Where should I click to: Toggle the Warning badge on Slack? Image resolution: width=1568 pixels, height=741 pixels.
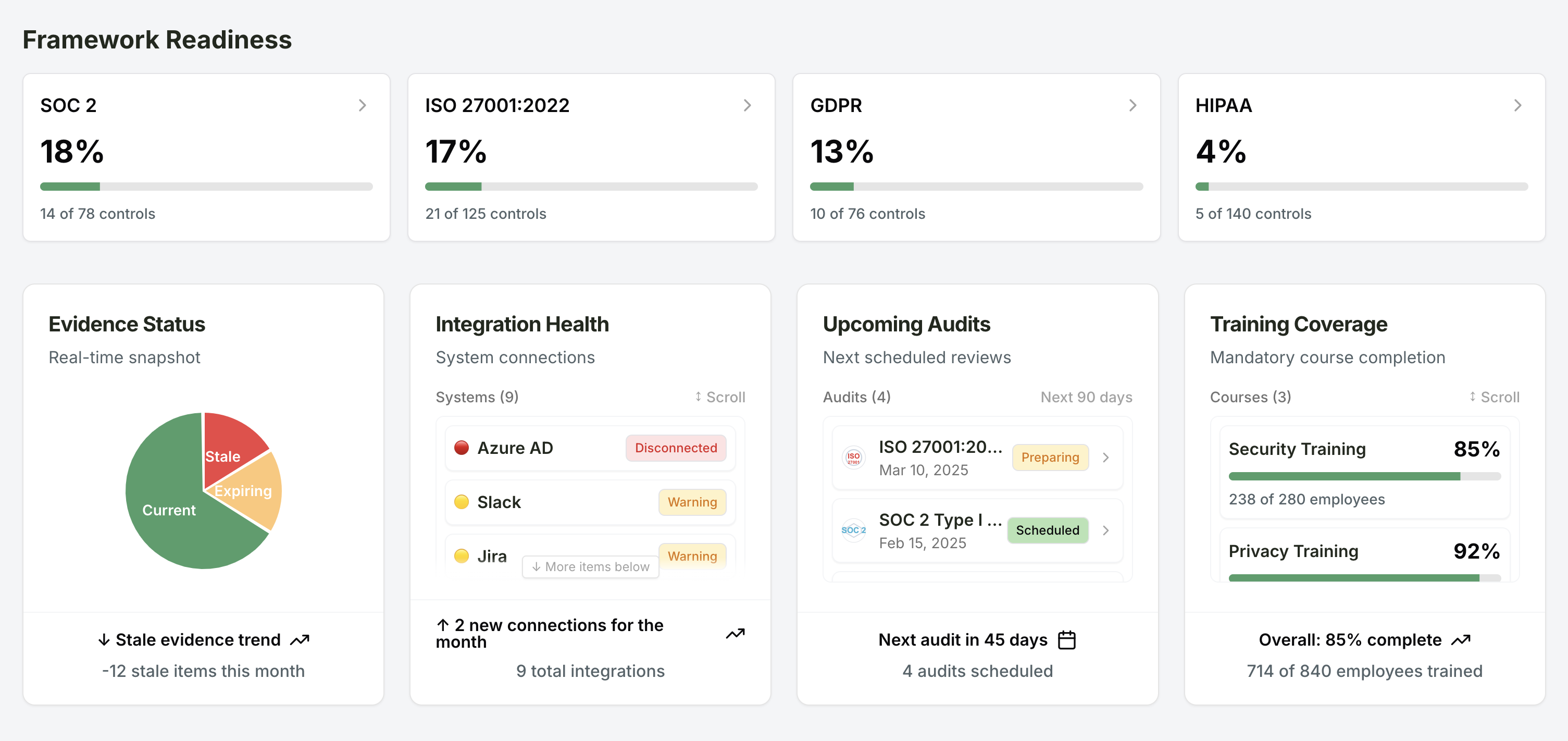point(692,502)
